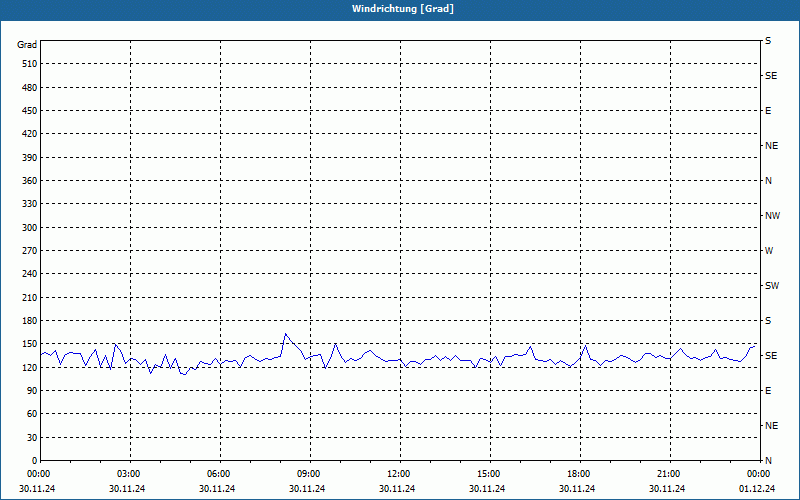Click the 21:00 time label
Image resolution: width=800 pixels, height=500 pixels.
coord(668,474)
